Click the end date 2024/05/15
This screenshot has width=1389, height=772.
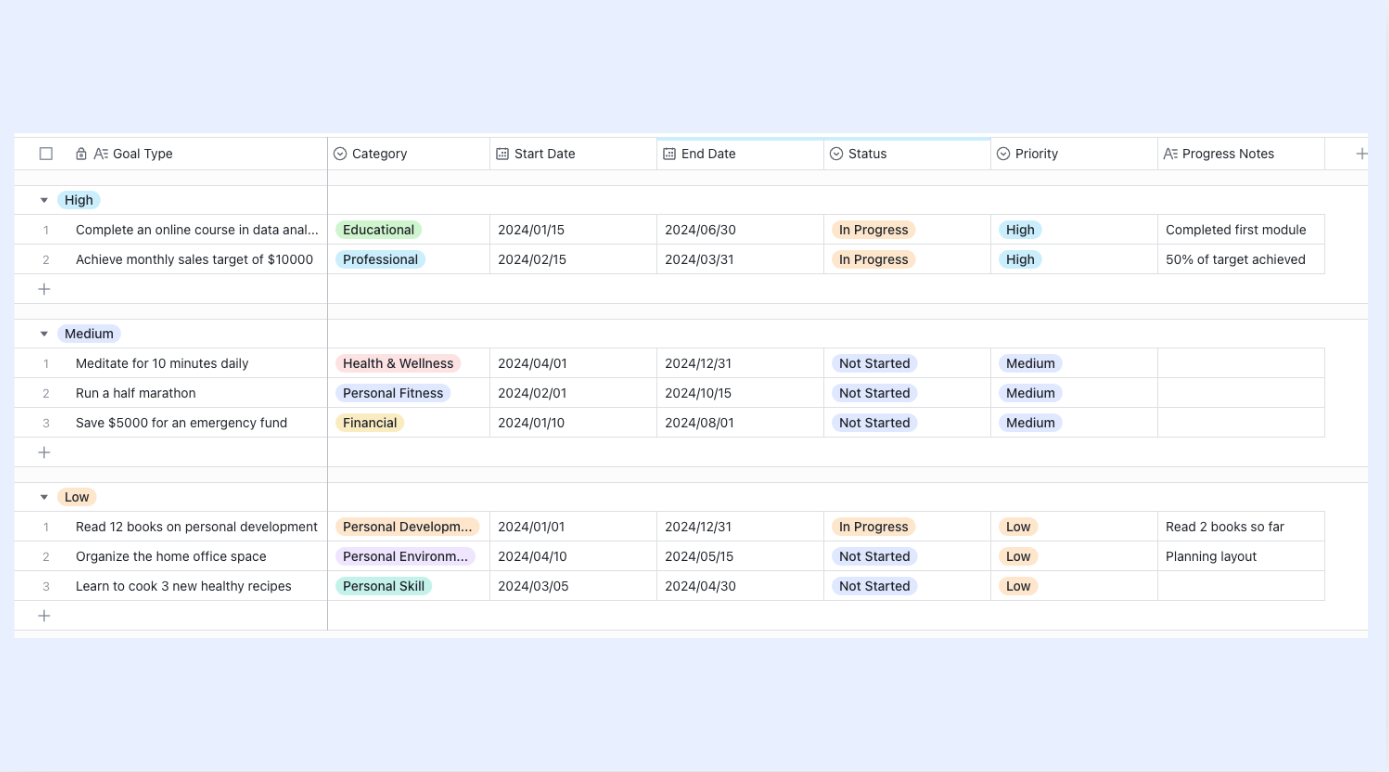[699, 557]
